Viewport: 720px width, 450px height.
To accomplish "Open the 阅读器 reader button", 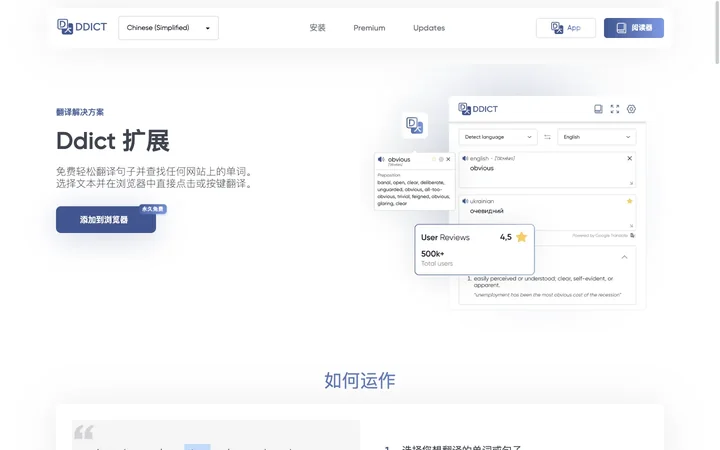I will 634,28.
